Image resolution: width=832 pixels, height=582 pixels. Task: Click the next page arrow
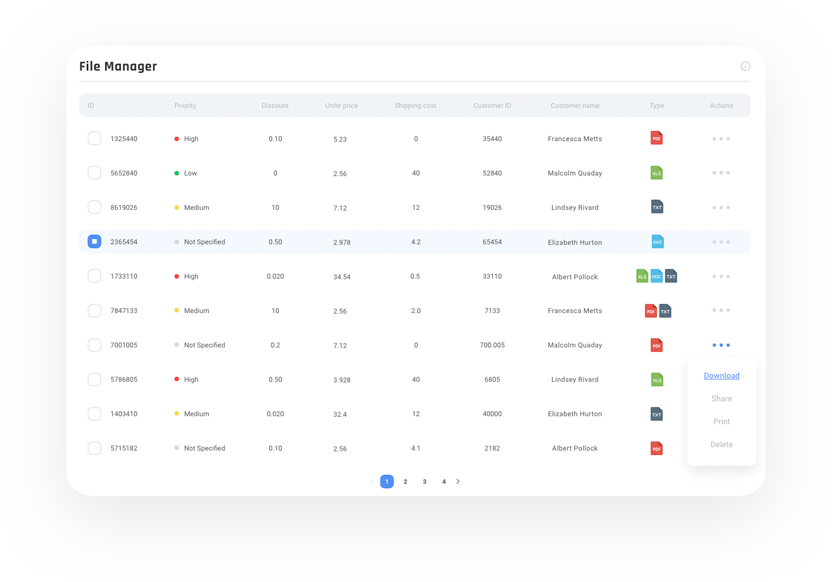458,482
